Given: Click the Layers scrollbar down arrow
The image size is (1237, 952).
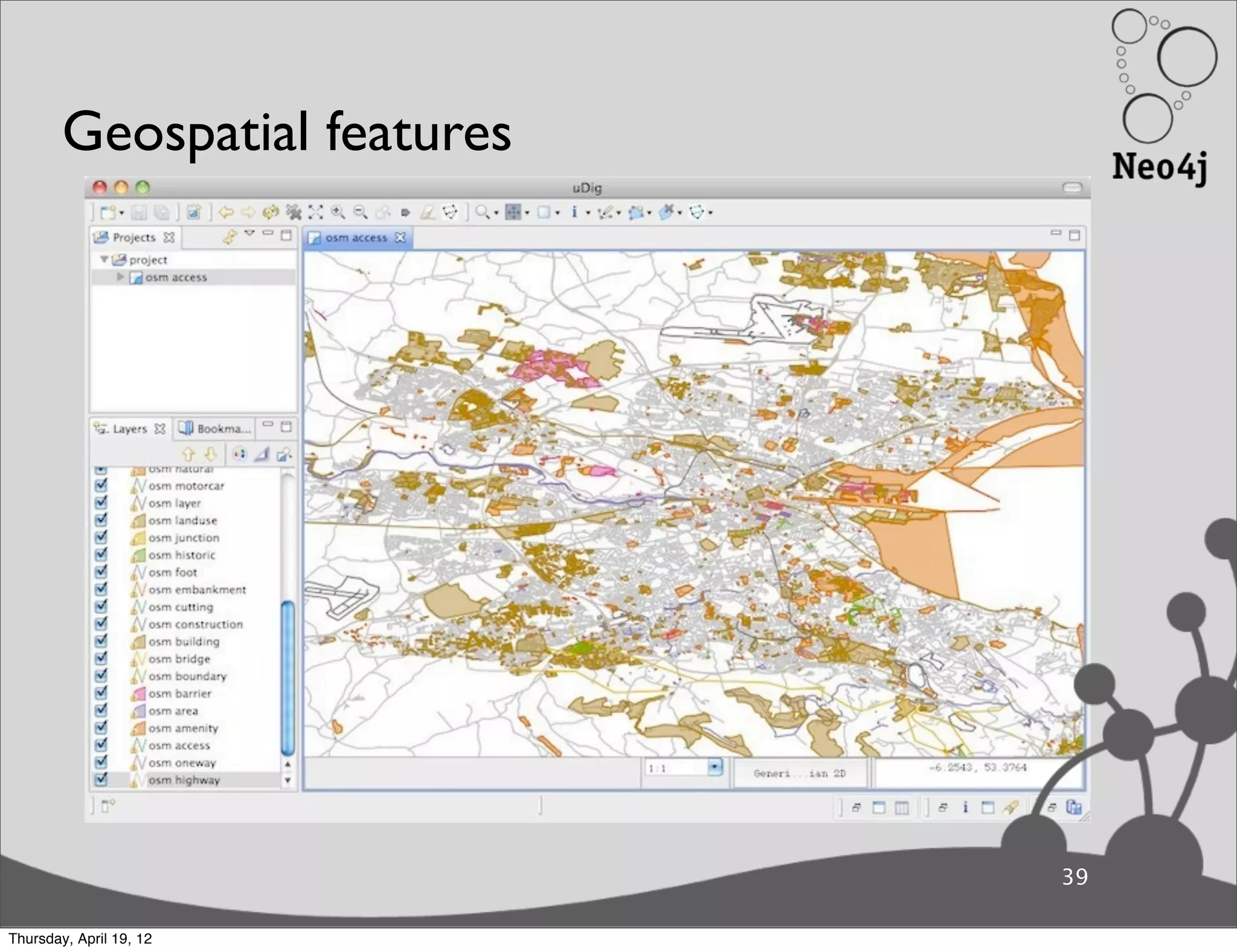Looking at the screenshot, I should (288, 780).
